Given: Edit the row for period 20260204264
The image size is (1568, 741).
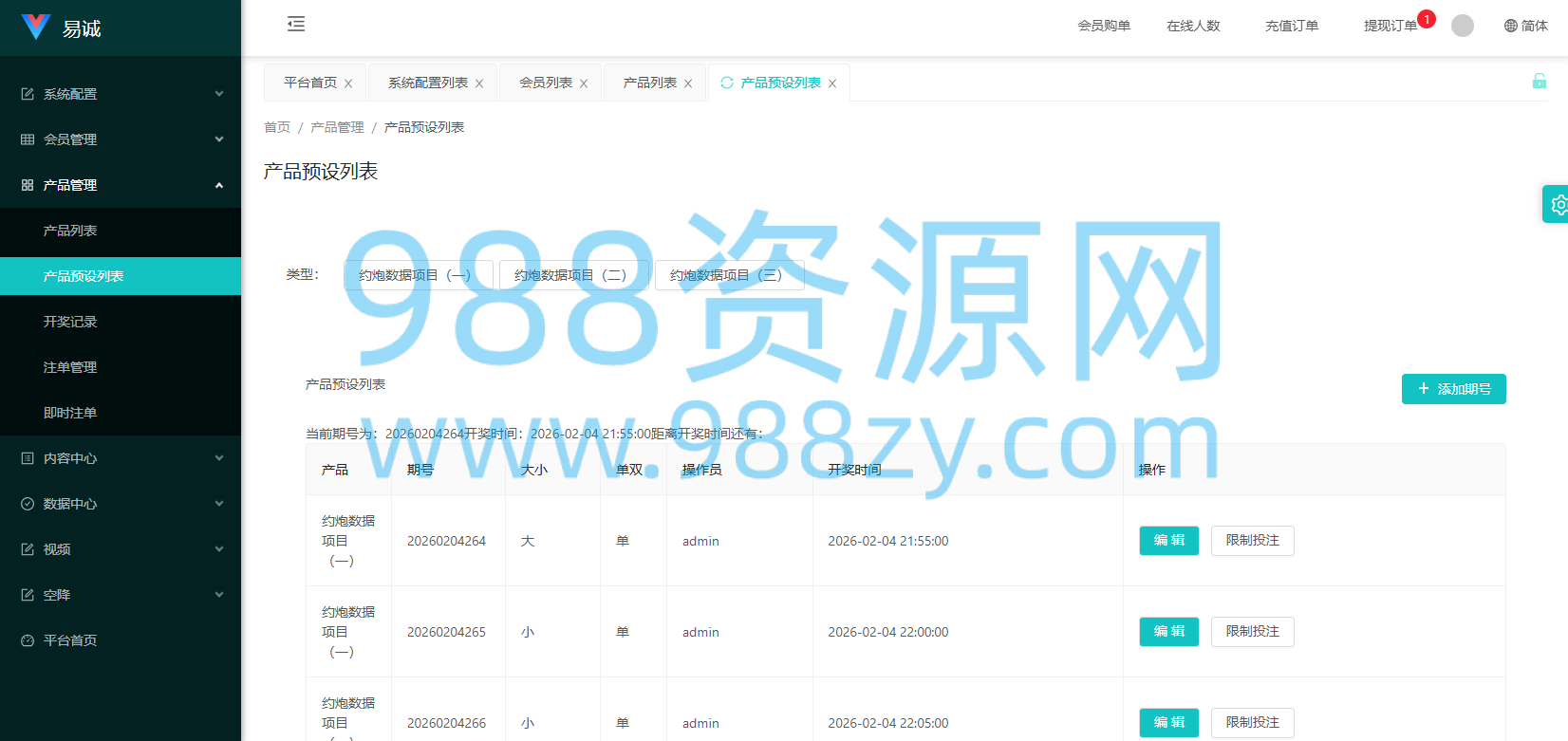Looking at the screenshot, I should tap(1168, 541).
